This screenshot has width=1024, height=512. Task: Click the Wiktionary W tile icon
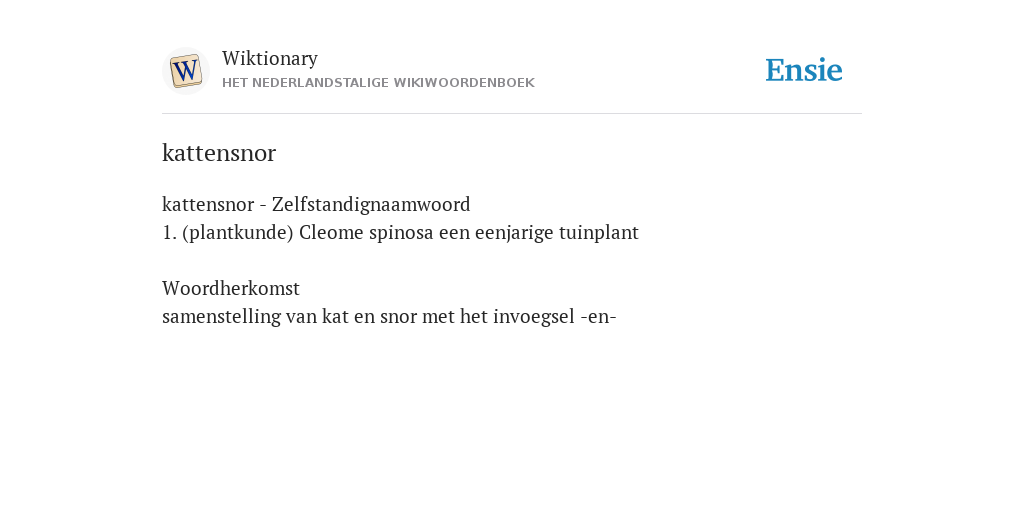coord(185,71)
